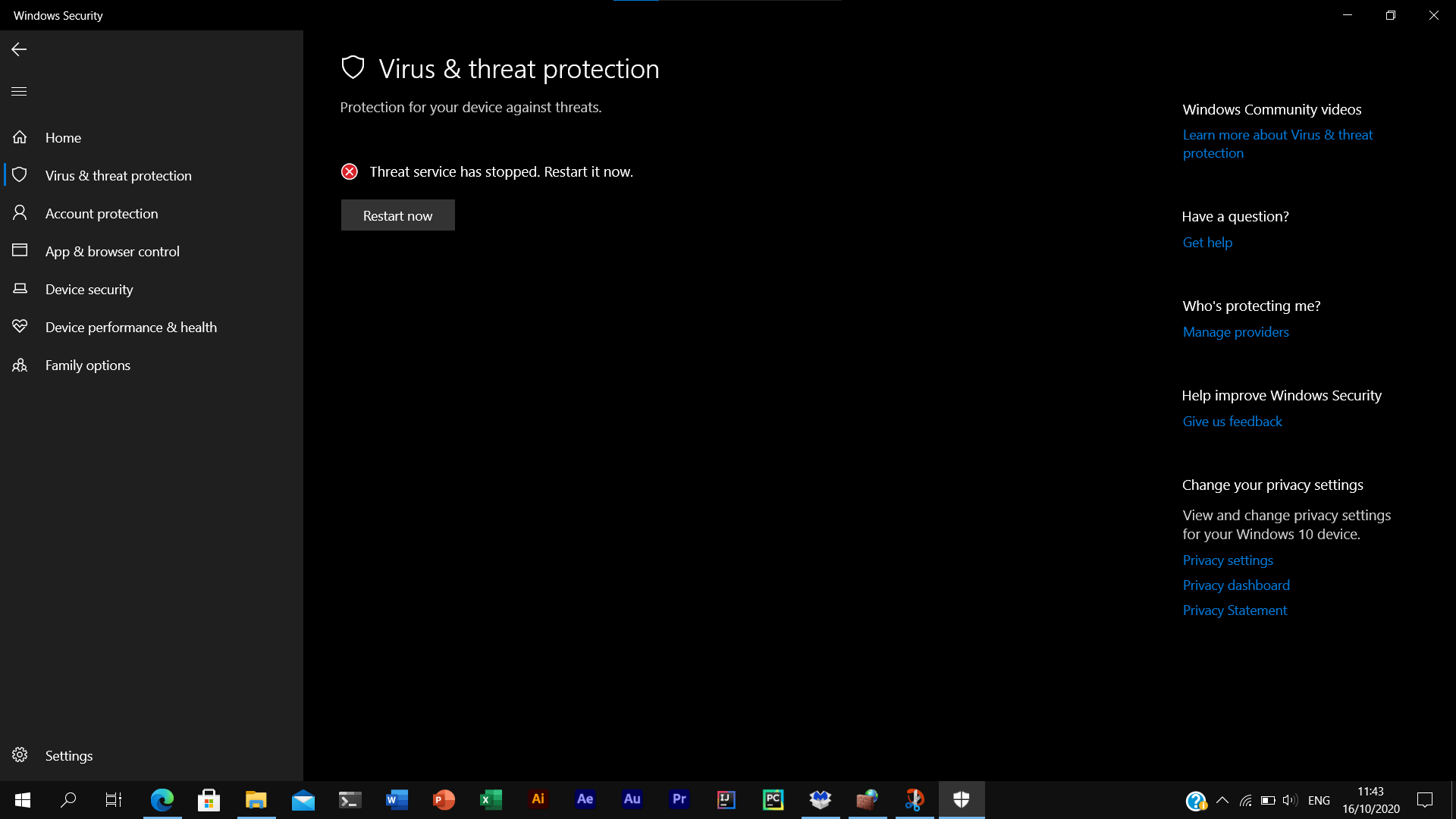Launch PyCharm from the taskbar
This screenshot has width=1456, height=819.
coord(773,800)
